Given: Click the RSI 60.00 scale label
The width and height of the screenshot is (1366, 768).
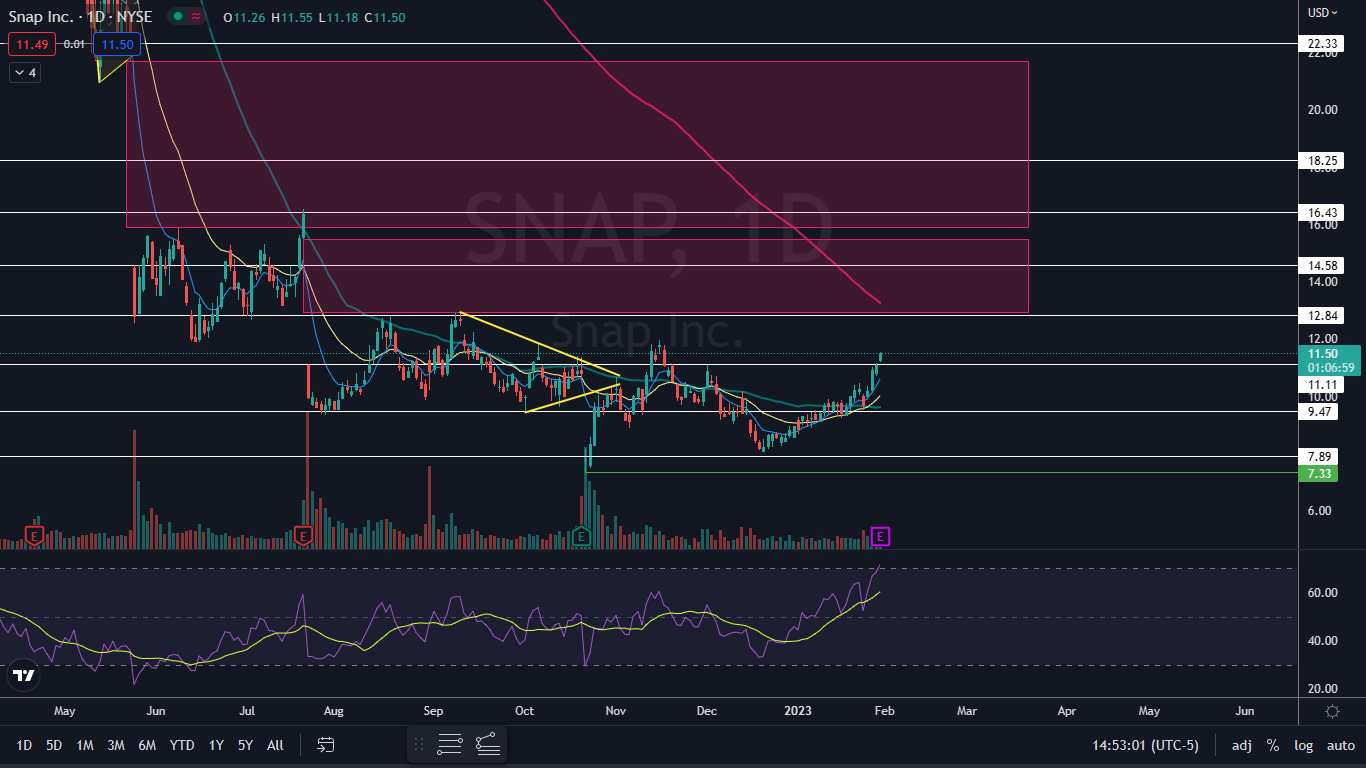Looking at the screenshot, I should [1324, 593].
